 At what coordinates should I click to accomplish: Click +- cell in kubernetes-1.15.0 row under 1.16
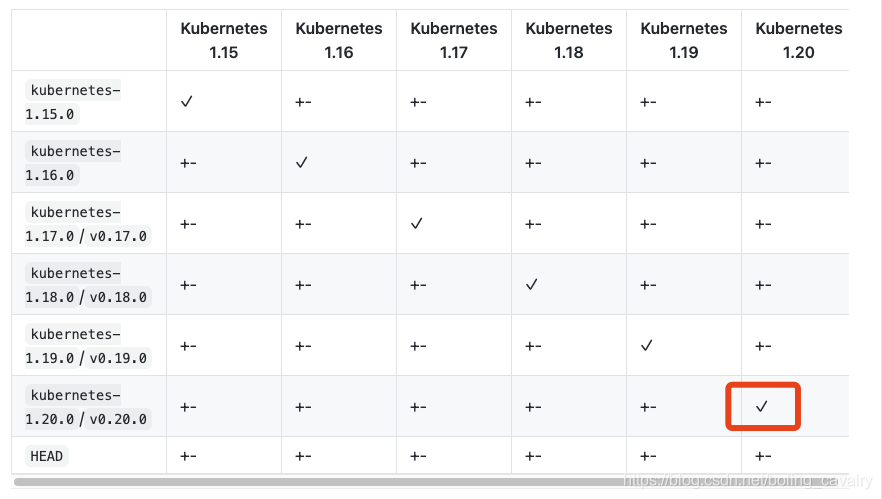tap(303, 102)
